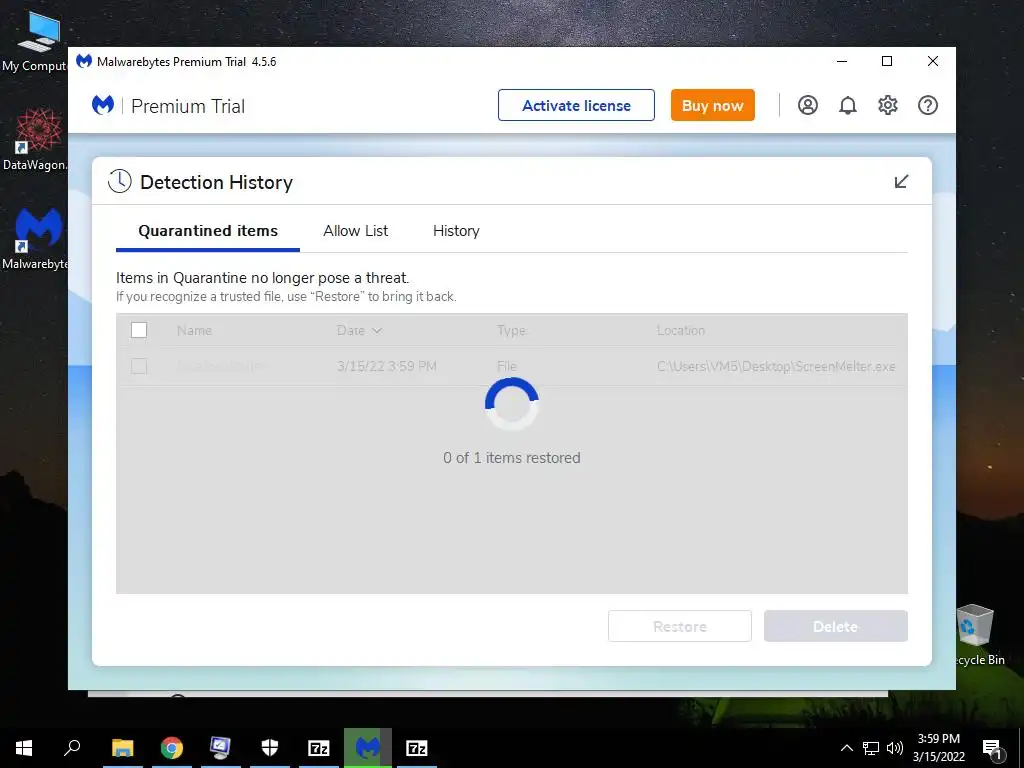Switch to the History tab
Viewport: 1024px width, 768px height.
pyautogui.click(x=456, y=231)
